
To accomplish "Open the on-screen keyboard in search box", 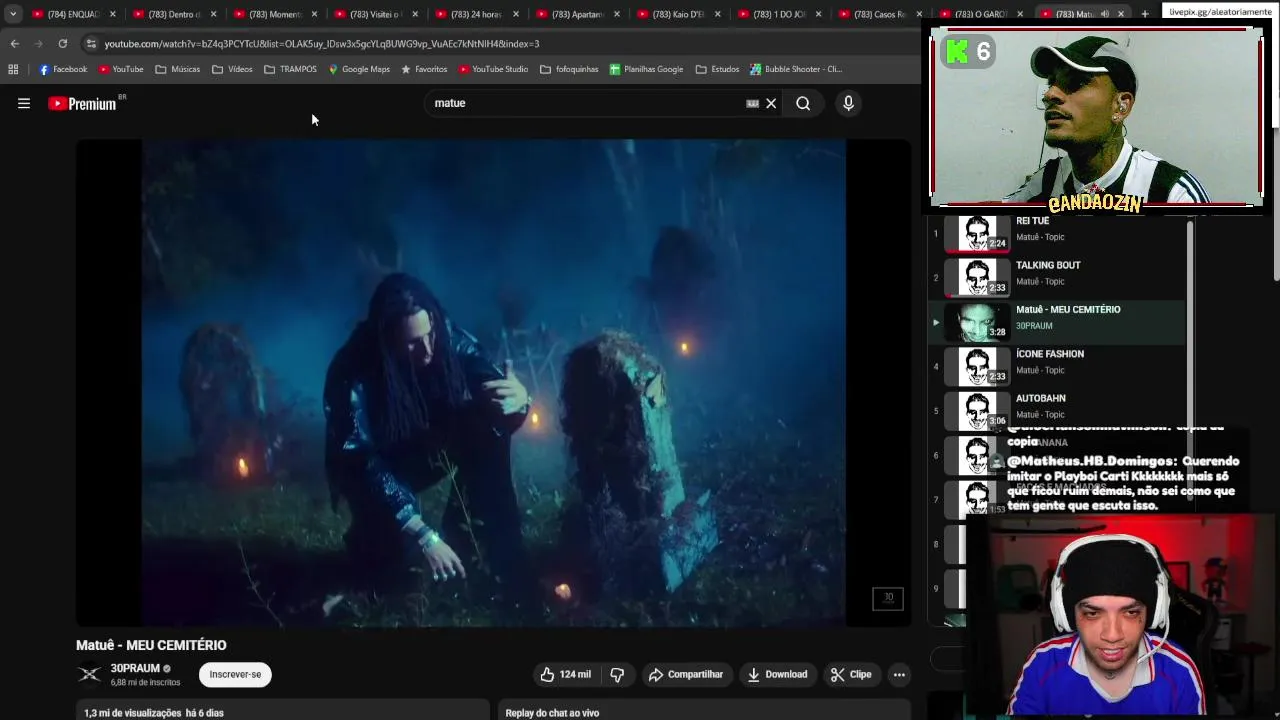I will click(x=752, y=103).
